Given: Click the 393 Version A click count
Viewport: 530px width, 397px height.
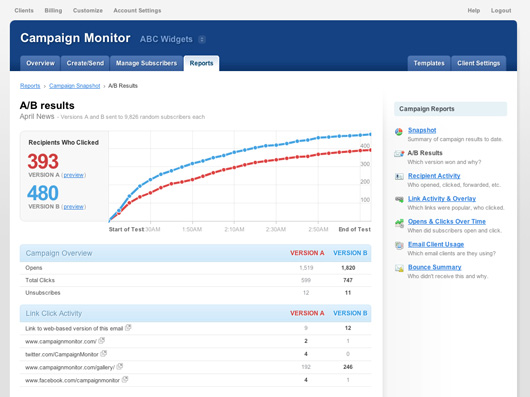Looking at the screenshot, I should click(x=43, y=162).
